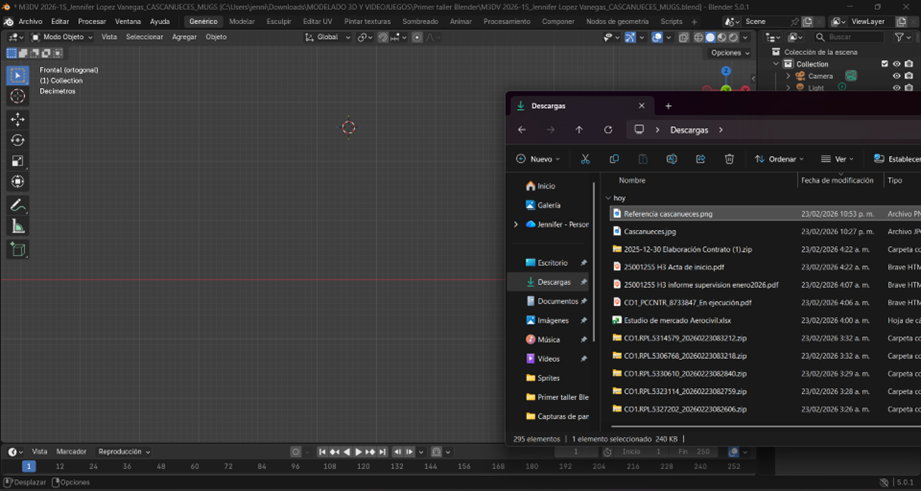Click the Add Cube tool icon

(18, 249)
